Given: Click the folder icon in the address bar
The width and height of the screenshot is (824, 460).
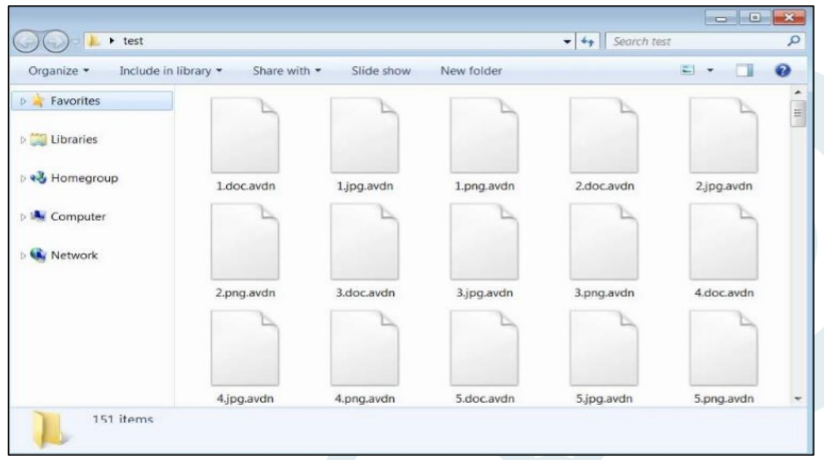Looking at the screenshot, I should [94, 40].
